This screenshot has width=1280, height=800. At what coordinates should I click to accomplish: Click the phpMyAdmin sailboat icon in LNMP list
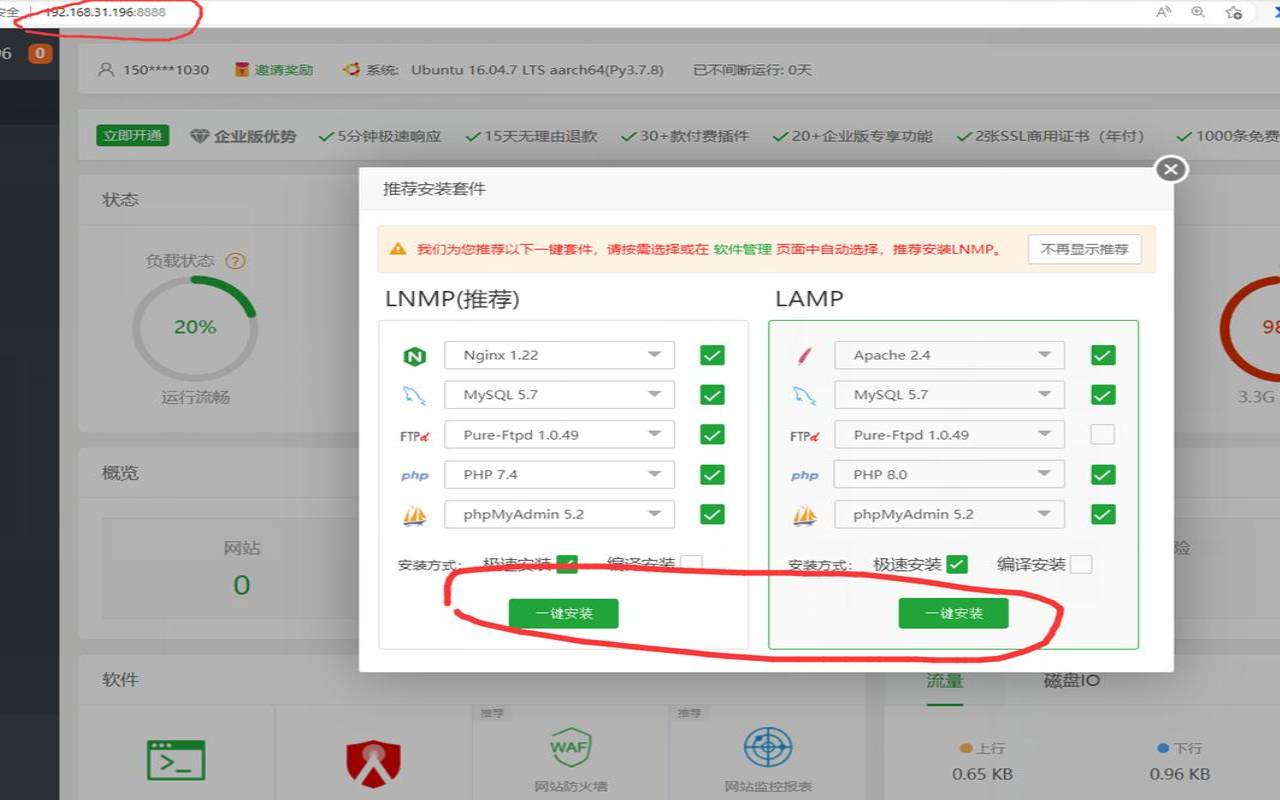(x=414, y=515)
